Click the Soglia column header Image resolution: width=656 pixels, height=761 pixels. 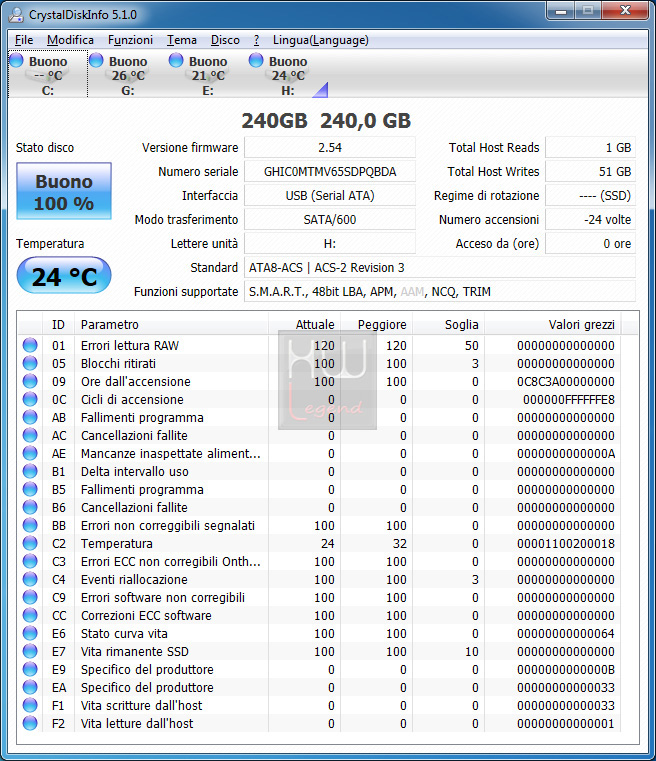[448, 324]
